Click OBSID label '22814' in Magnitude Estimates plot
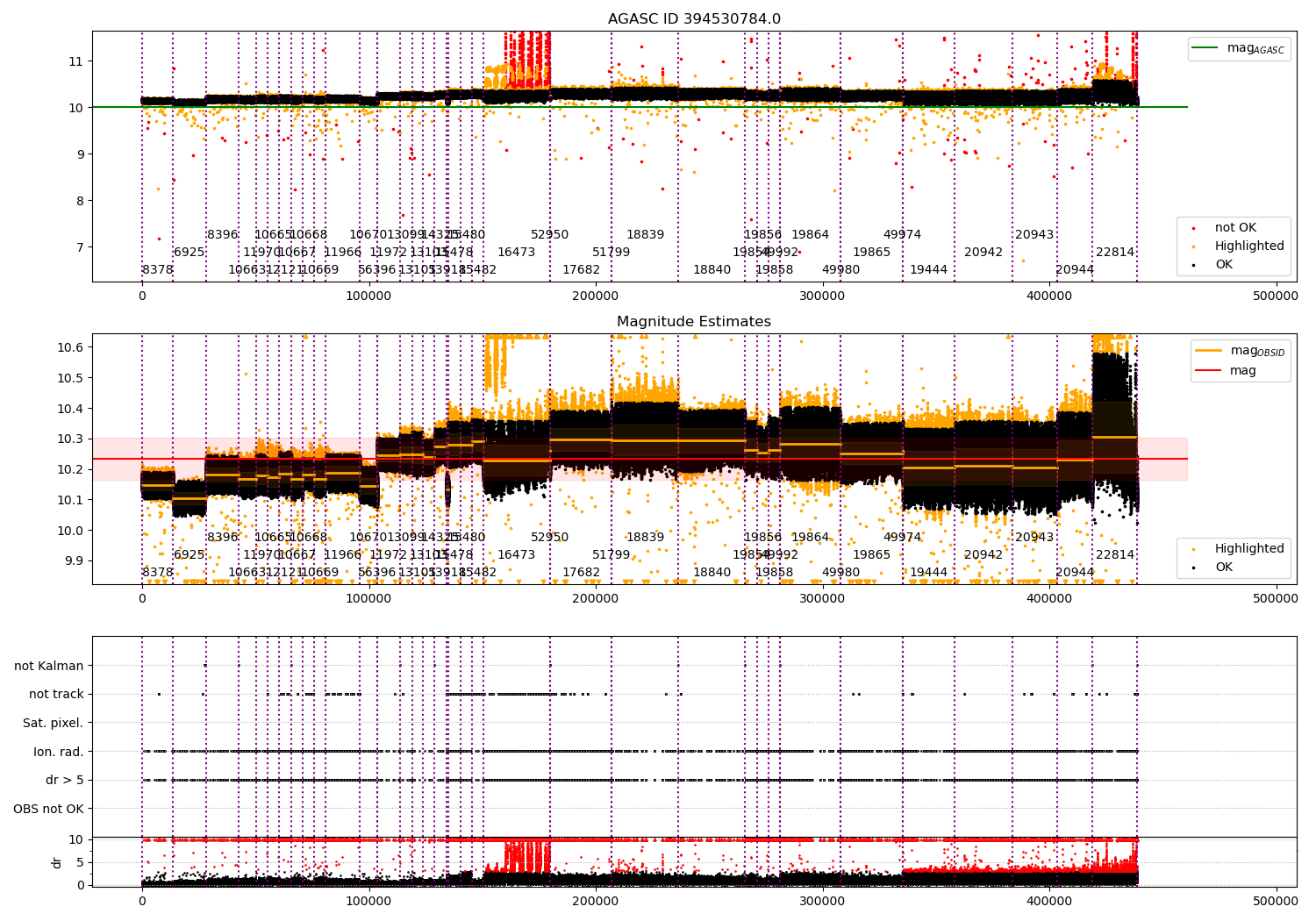 (1116, 555)
